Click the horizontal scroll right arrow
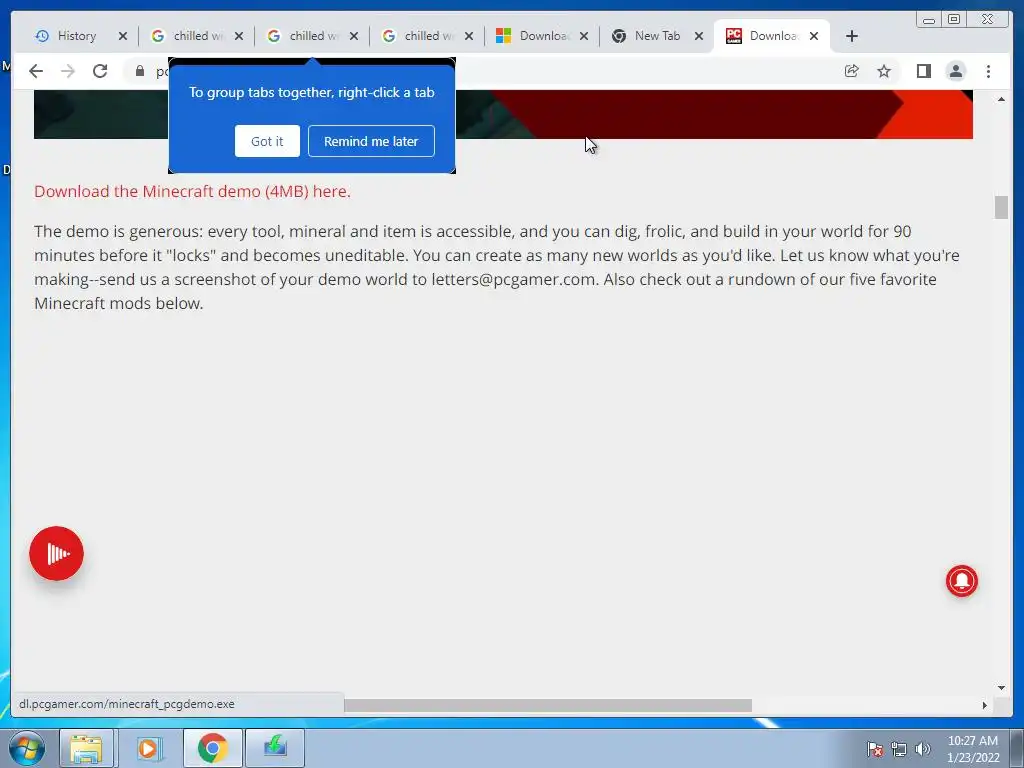 [985, 705]
